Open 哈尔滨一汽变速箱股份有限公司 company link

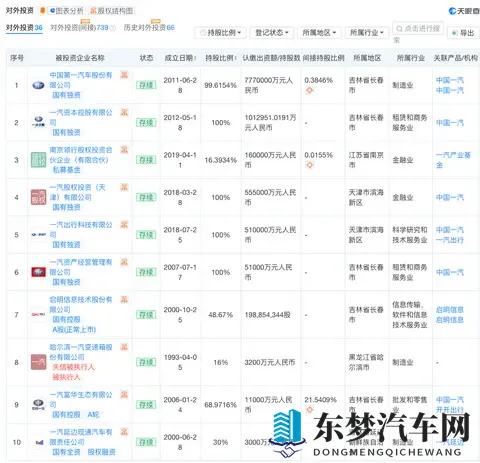81,352
